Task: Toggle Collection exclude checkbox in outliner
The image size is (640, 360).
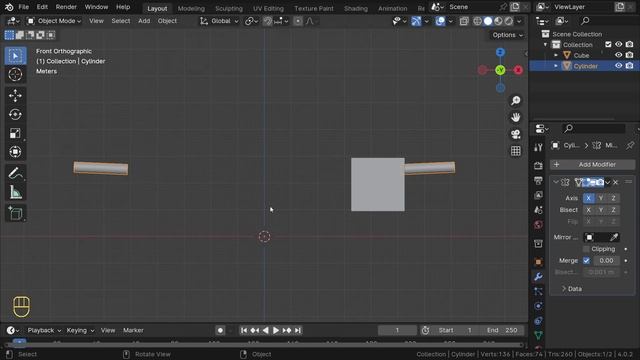Action: pyautogui.click(x=608, y=44)
